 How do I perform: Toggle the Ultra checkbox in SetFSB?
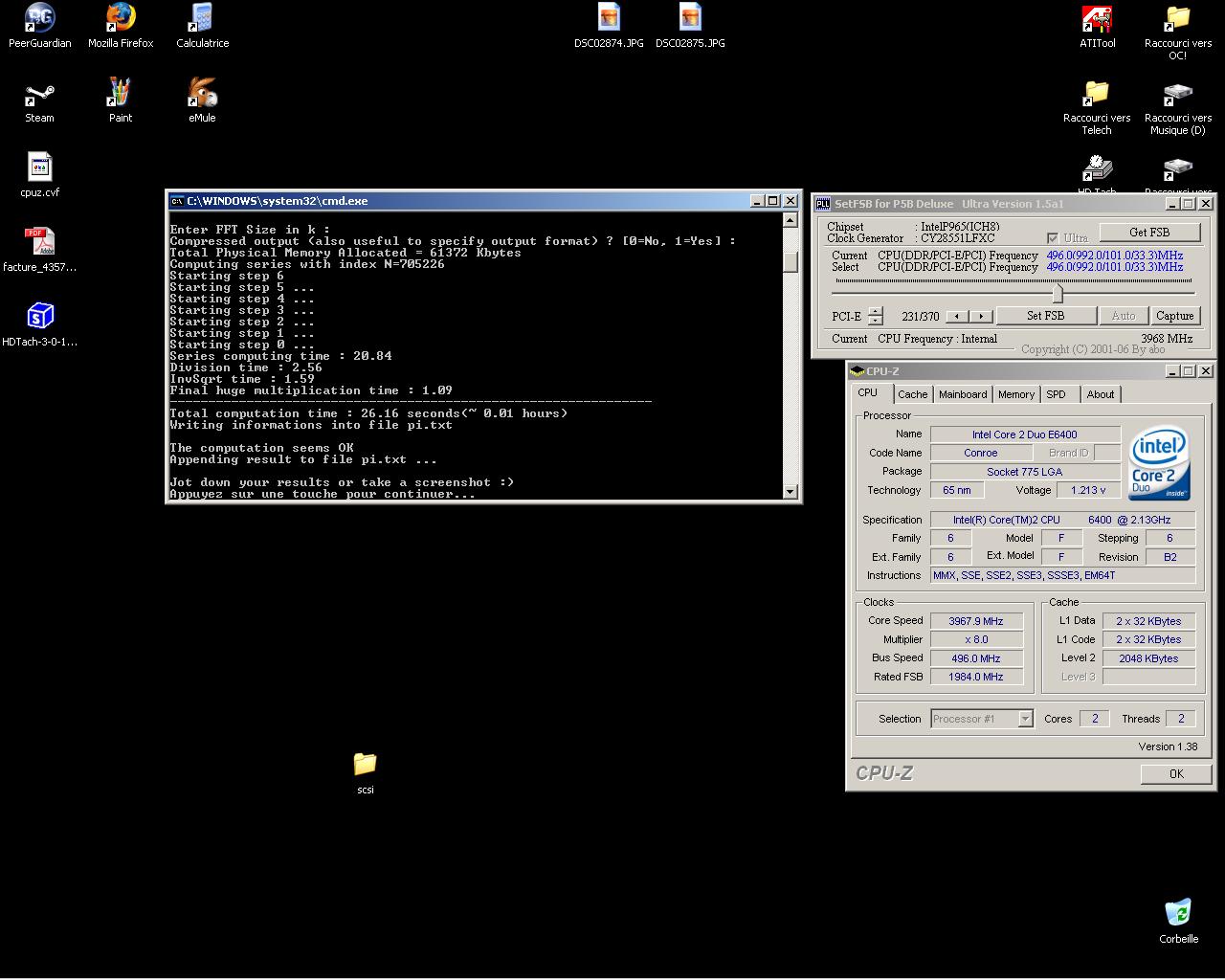[x=1053, y=237]
